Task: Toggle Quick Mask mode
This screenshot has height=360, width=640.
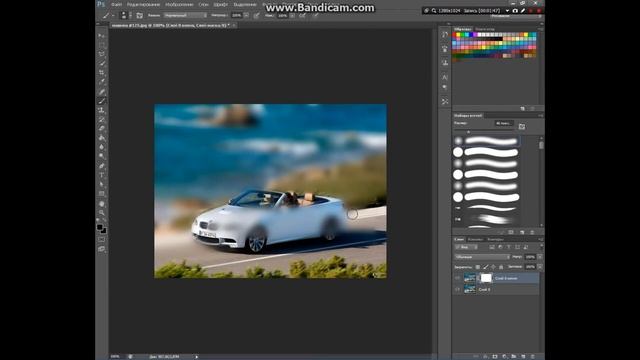Action: pyautogui.click(x=102, y=240)
